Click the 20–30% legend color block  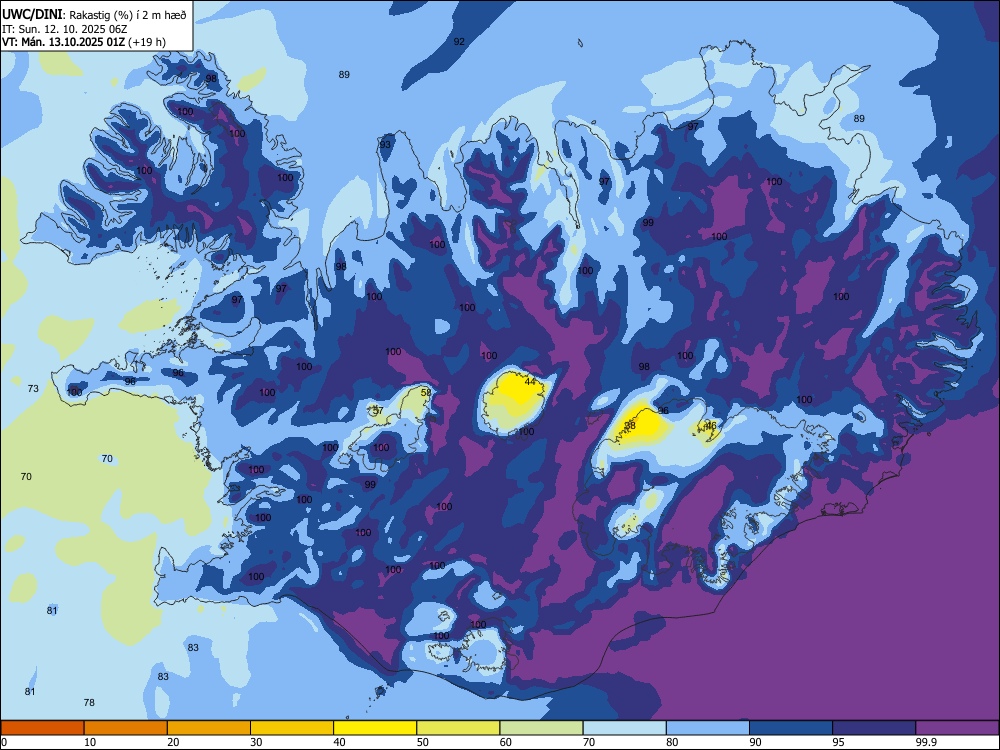pyautogui.click(x=209, y=728)
